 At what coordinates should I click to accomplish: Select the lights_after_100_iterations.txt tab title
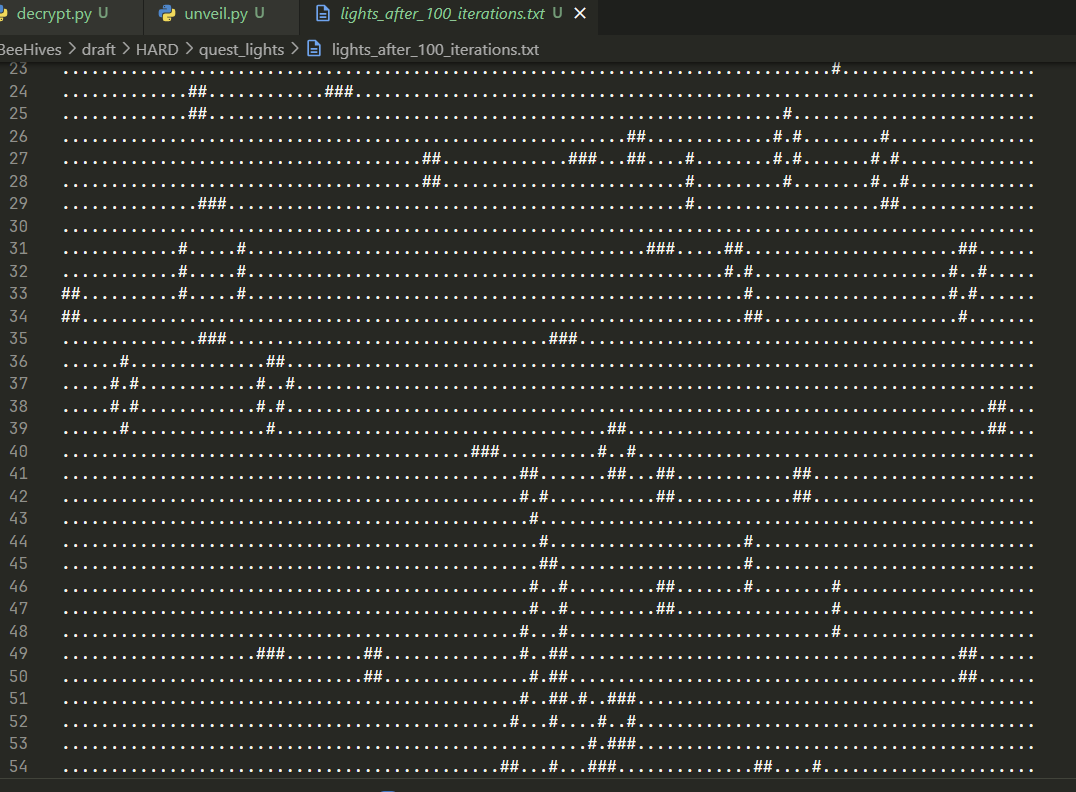coord(442,13)
